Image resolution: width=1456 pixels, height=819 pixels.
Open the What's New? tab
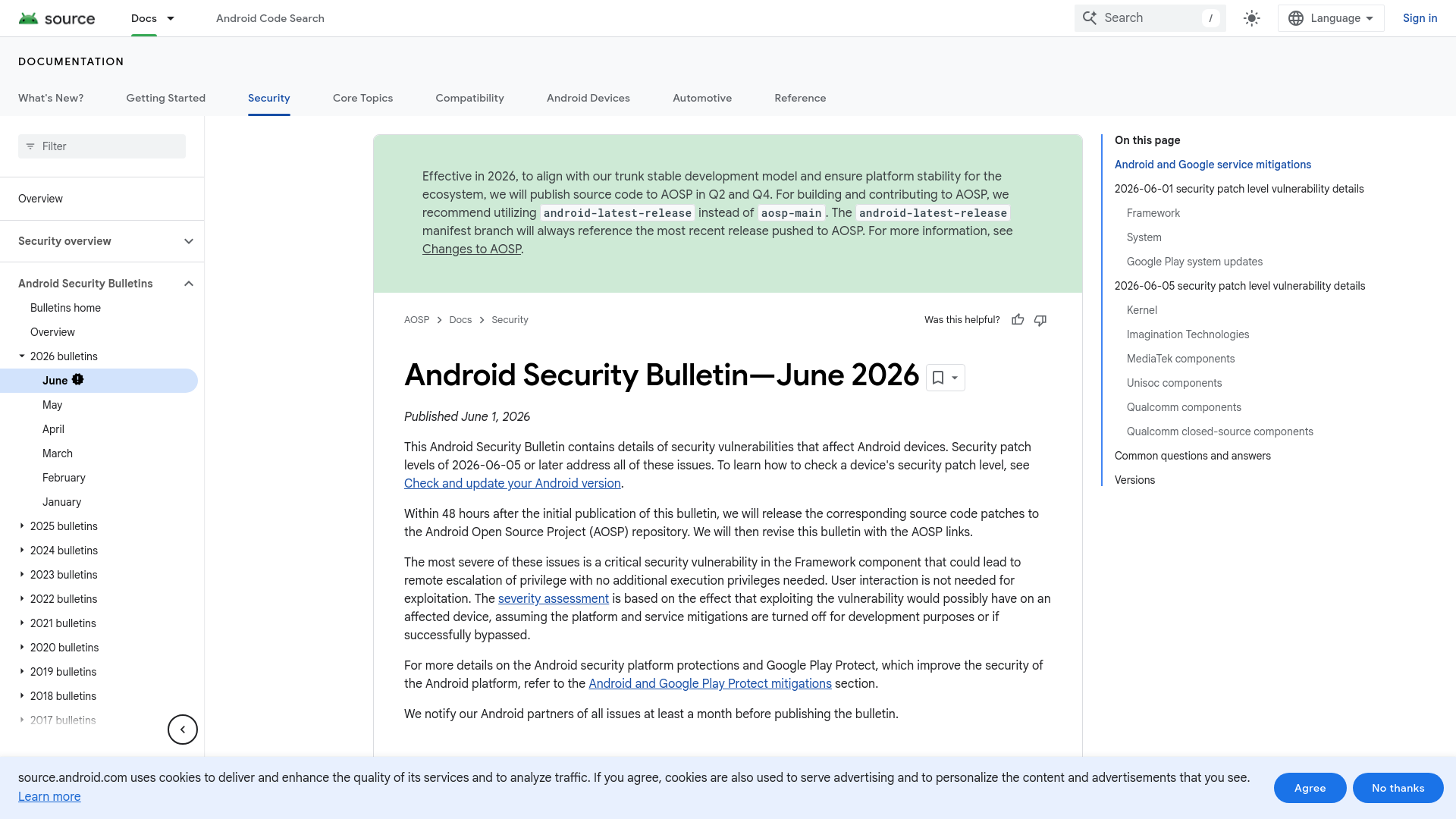pyautogui.click(x=51, y=98)
